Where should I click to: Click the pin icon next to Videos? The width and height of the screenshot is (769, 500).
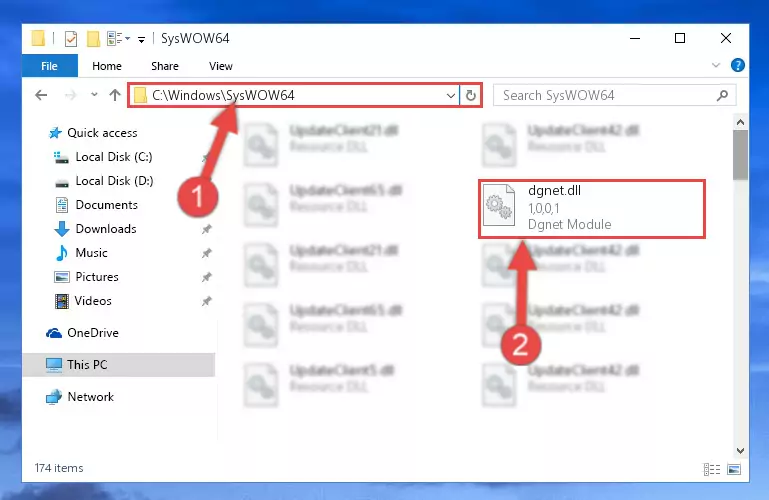(x=206, y=301)
